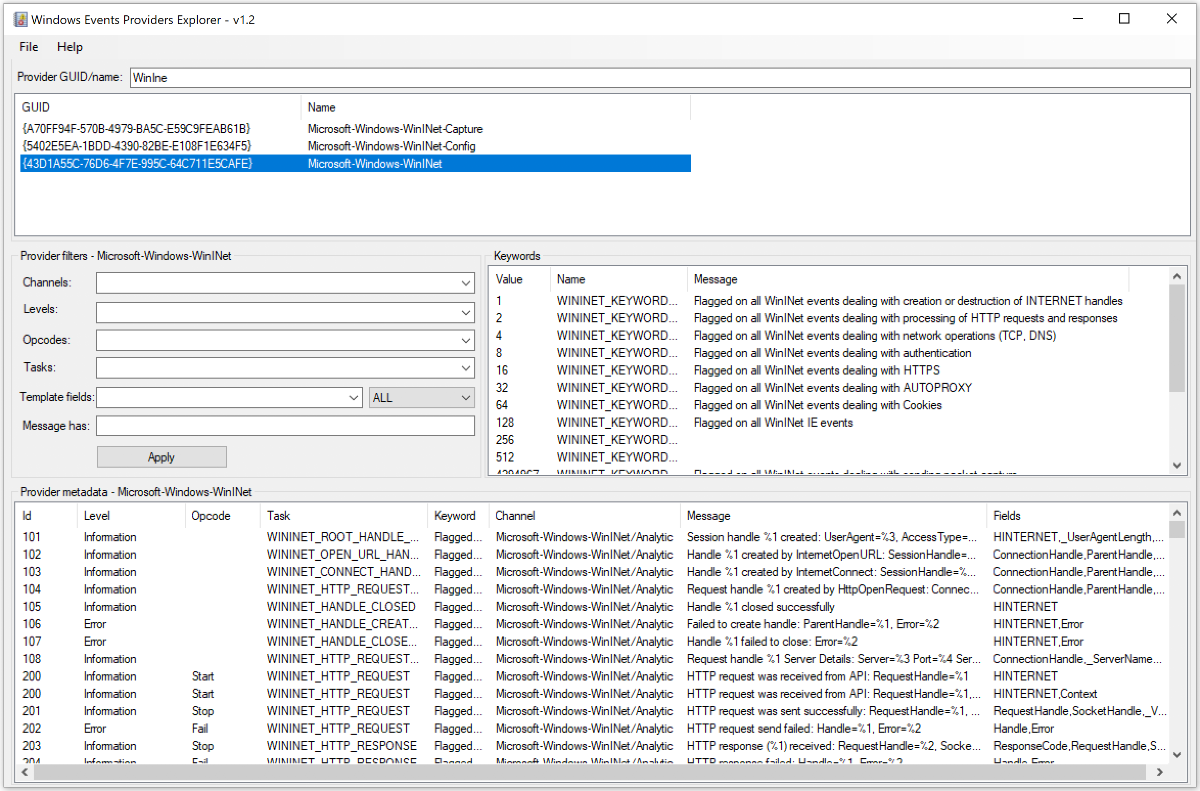The height and width of the screenshot is (791, 1200).
Task: Click the metadata horizontal scroll-left arrow
Action: [25, 773]
